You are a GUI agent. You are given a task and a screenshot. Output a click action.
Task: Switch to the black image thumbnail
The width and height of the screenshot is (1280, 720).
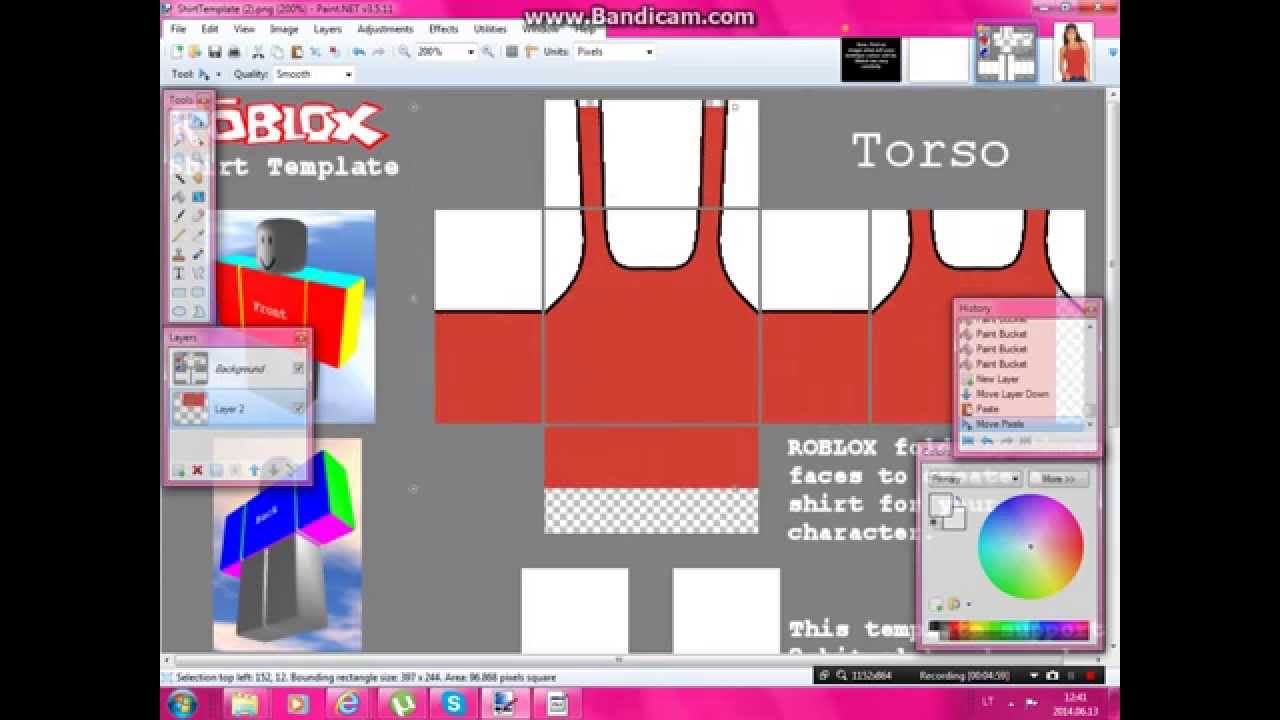(x=871, y=60)
